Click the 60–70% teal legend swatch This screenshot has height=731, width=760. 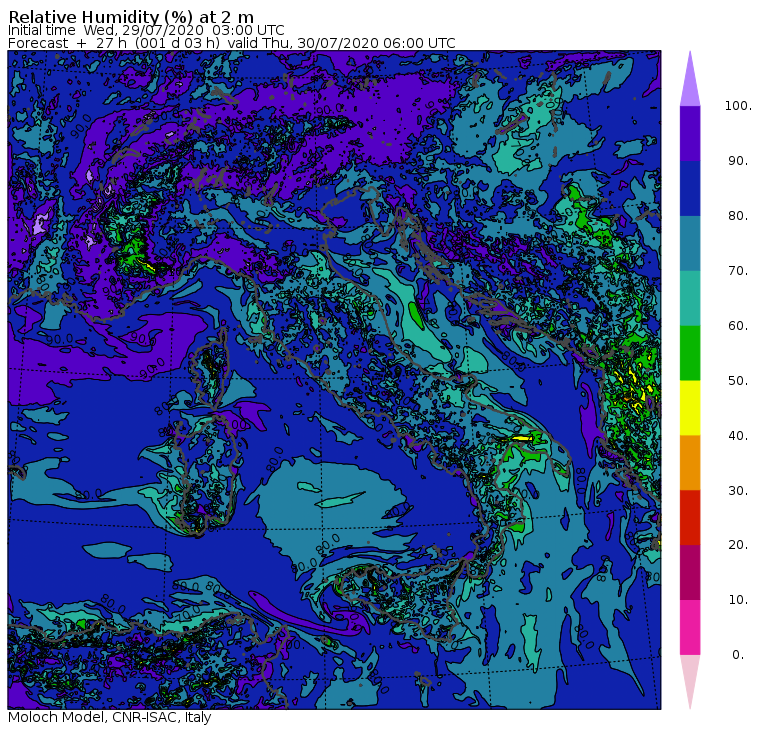tap(690, 298)
